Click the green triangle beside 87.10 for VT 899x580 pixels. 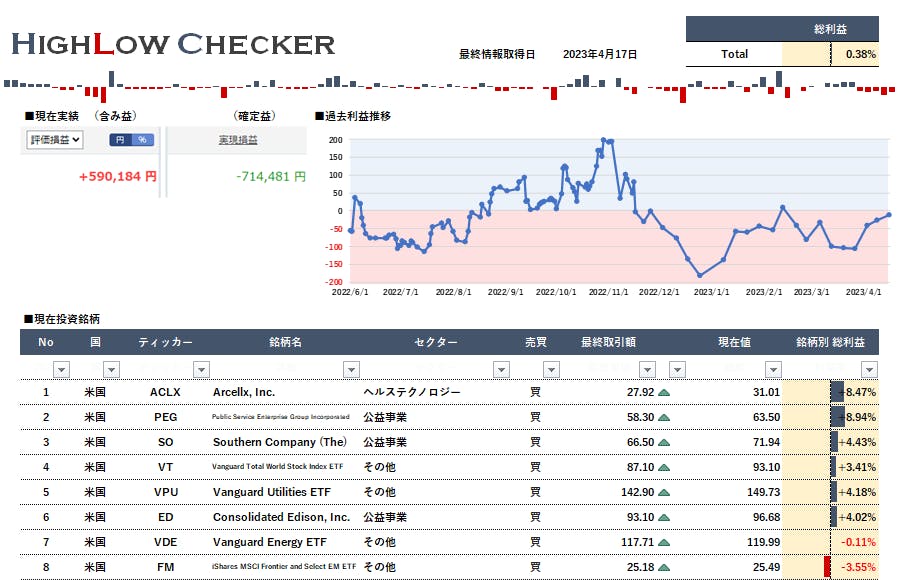(x=664, y=467)
